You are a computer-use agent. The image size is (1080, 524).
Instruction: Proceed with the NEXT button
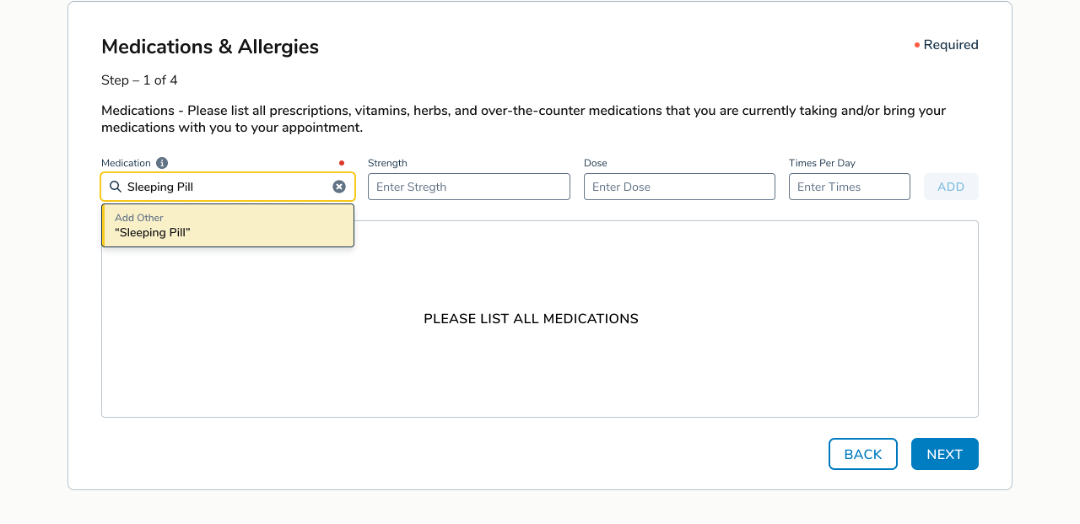[944, 454]
